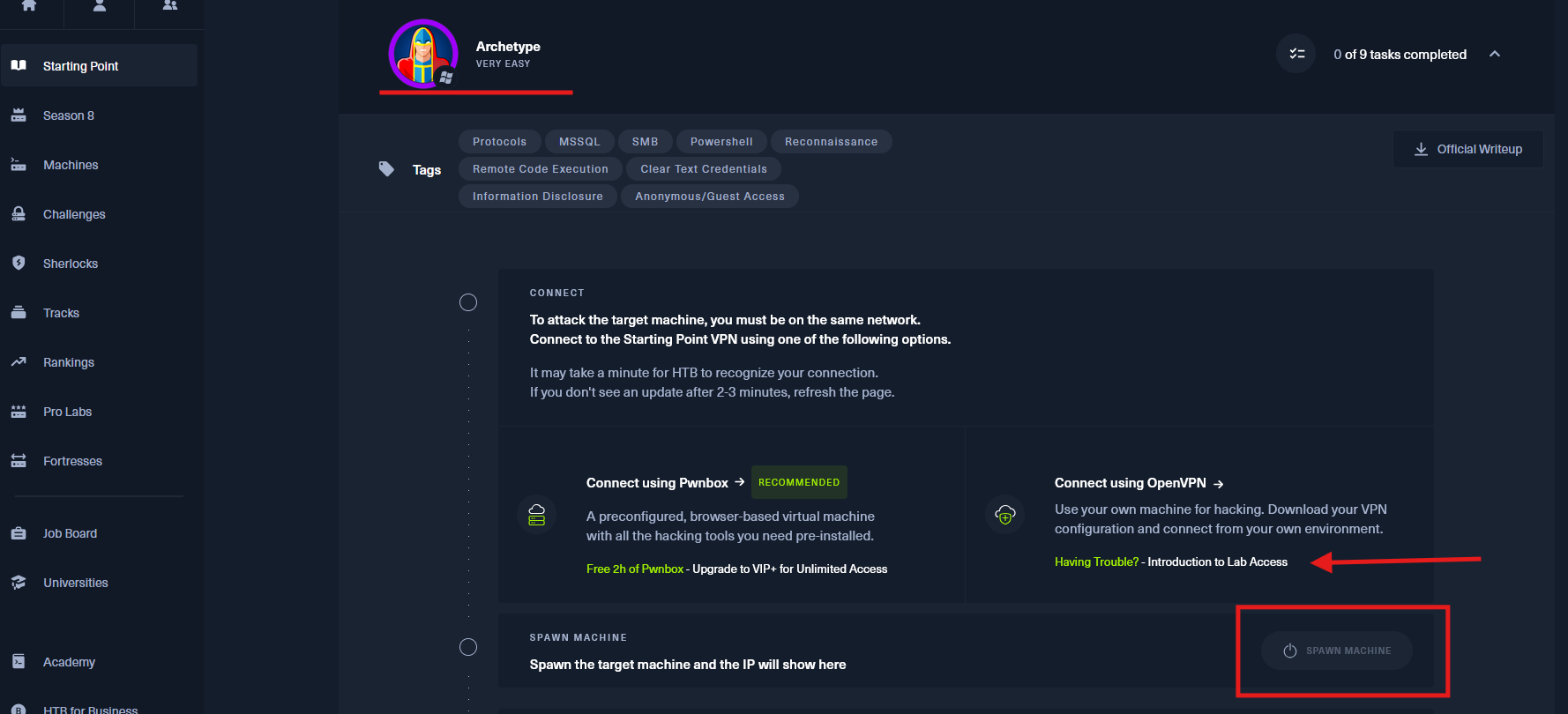This screenshot has width=1568, height=714.
Task: Select the Information Disclosure tag
Action: coord(538,196)
